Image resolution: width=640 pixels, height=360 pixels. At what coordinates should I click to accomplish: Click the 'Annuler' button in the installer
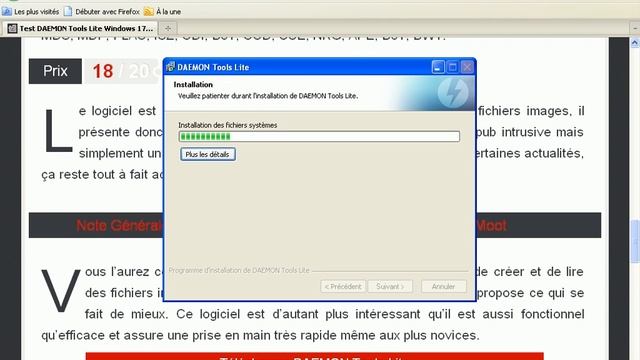(x=443, y=287)
